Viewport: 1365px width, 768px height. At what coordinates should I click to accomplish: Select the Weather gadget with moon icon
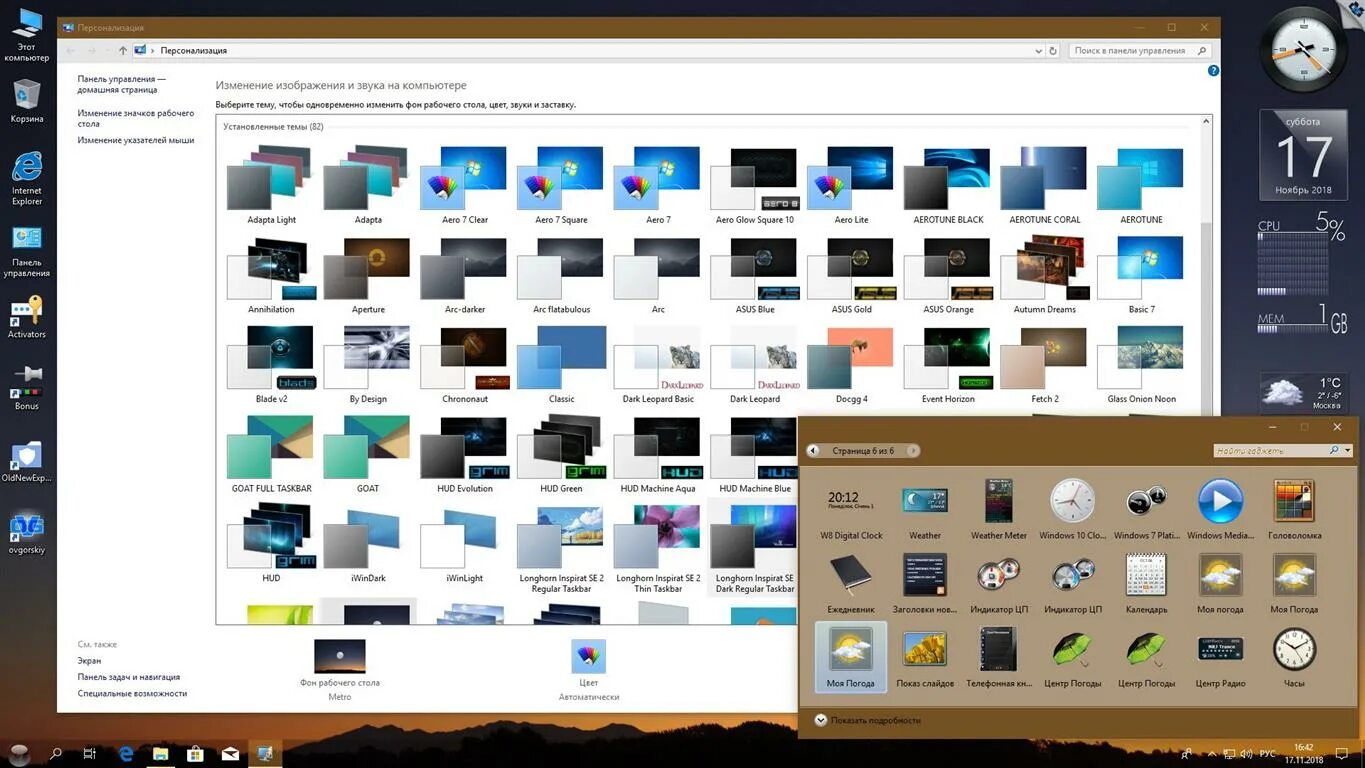[925, 510]
